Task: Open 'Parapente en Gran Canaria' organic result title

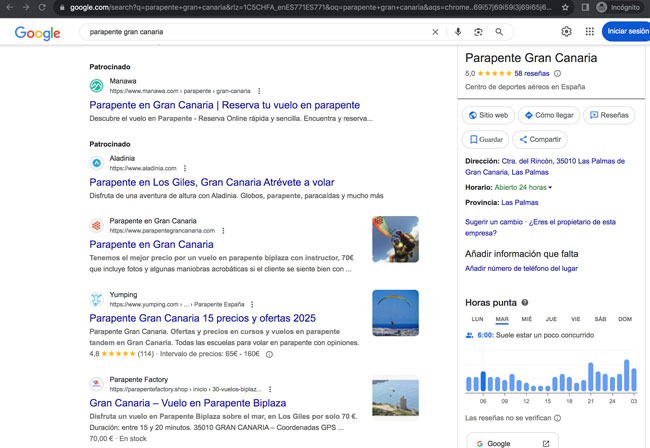Action: pyautogui.click(x=151, y=245)
